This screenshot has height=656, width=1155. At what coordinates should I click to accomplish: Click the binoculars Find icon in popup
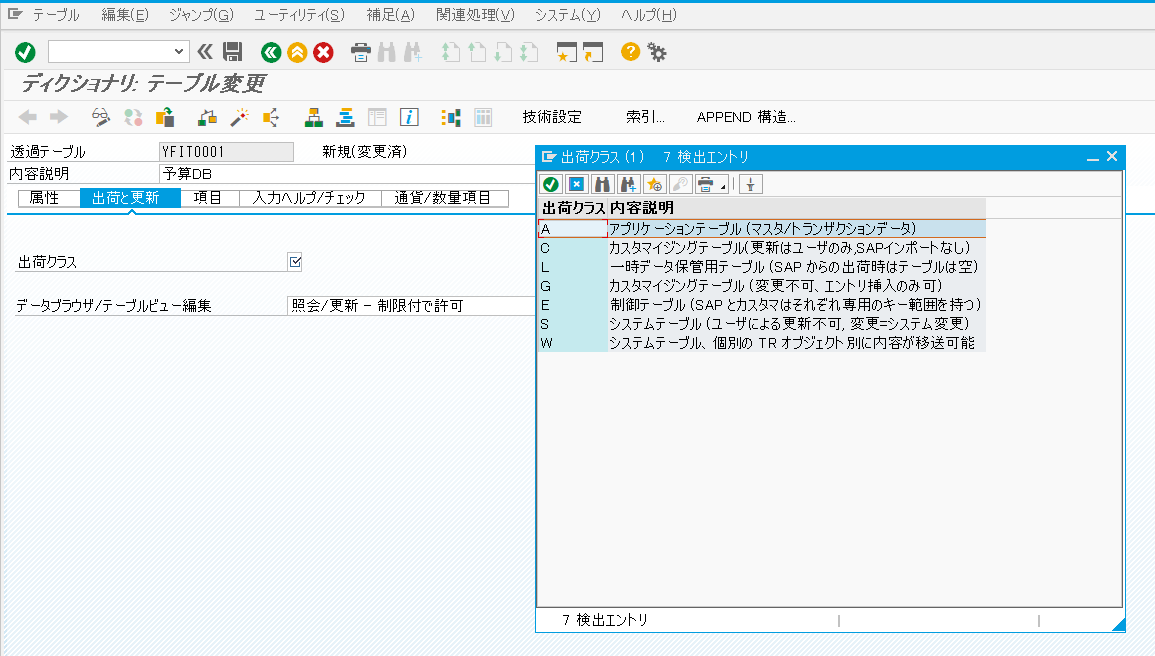(602, 184)
